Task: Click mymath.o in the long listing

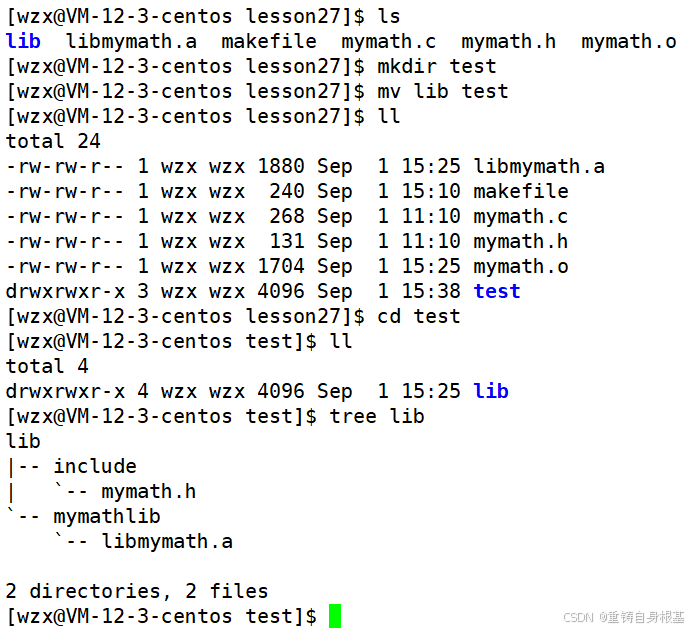Action: (521, 266)
